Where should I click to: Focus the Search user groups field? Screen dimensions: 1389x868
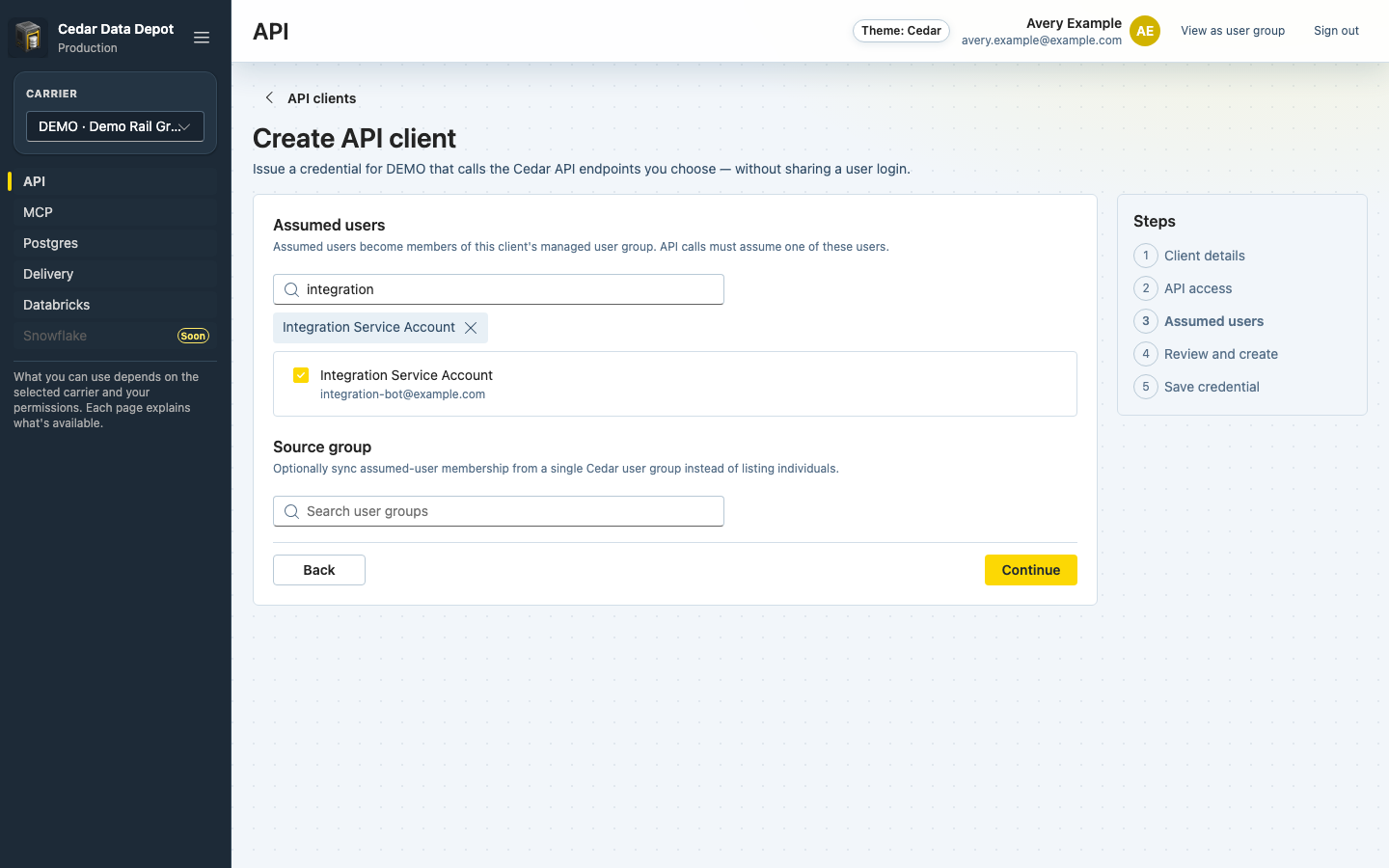coord(499,511)
